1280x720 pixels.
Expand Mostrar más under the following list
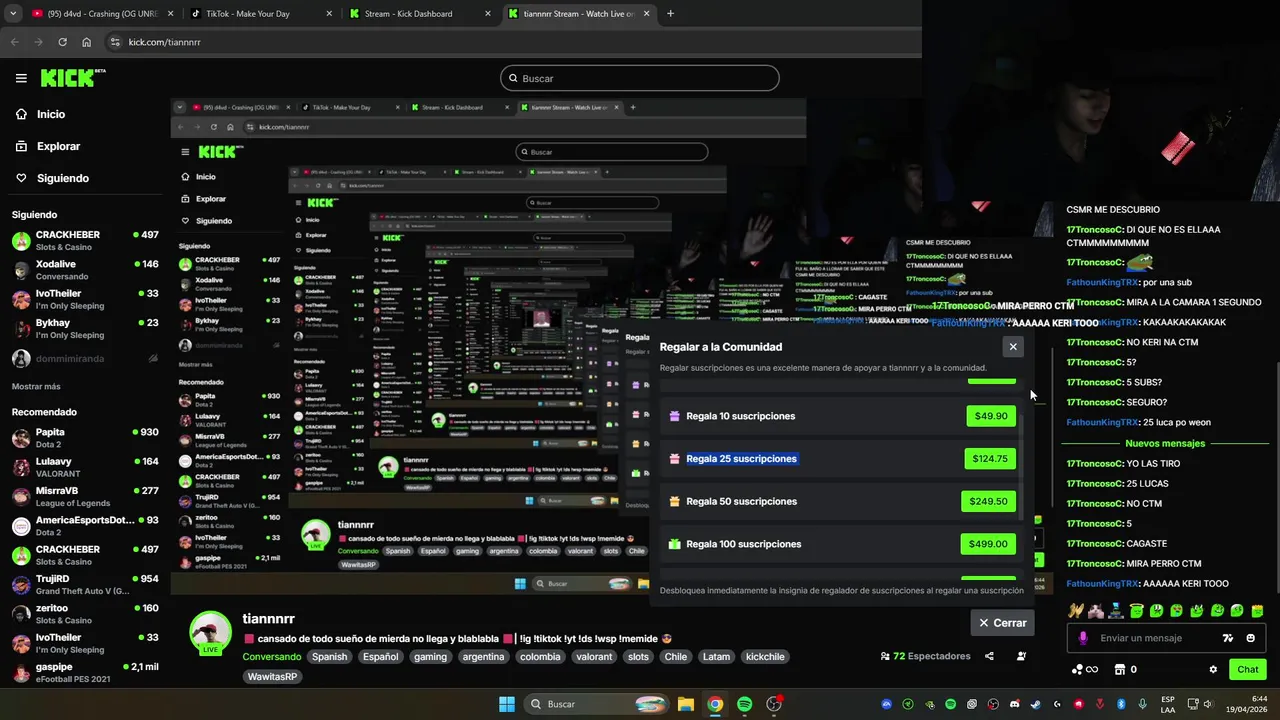coord(36,386)
